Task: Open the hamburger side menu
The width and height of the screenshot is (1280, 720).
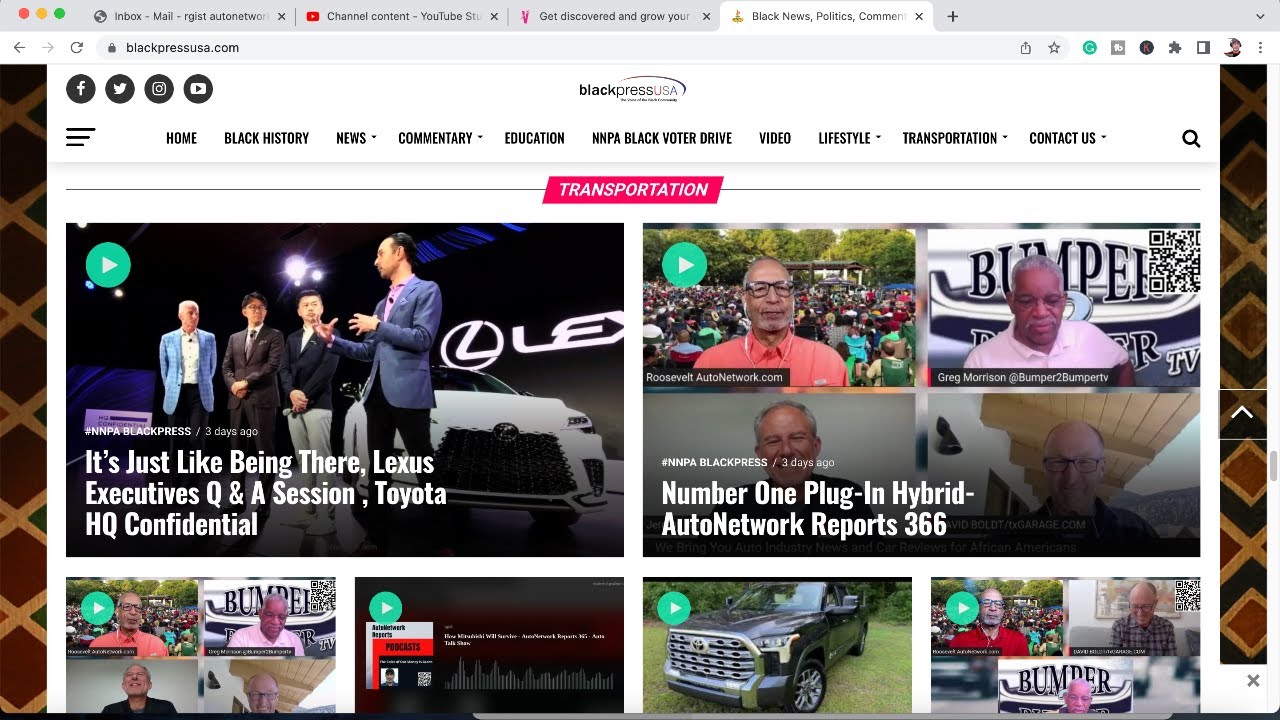Action: 80,138
